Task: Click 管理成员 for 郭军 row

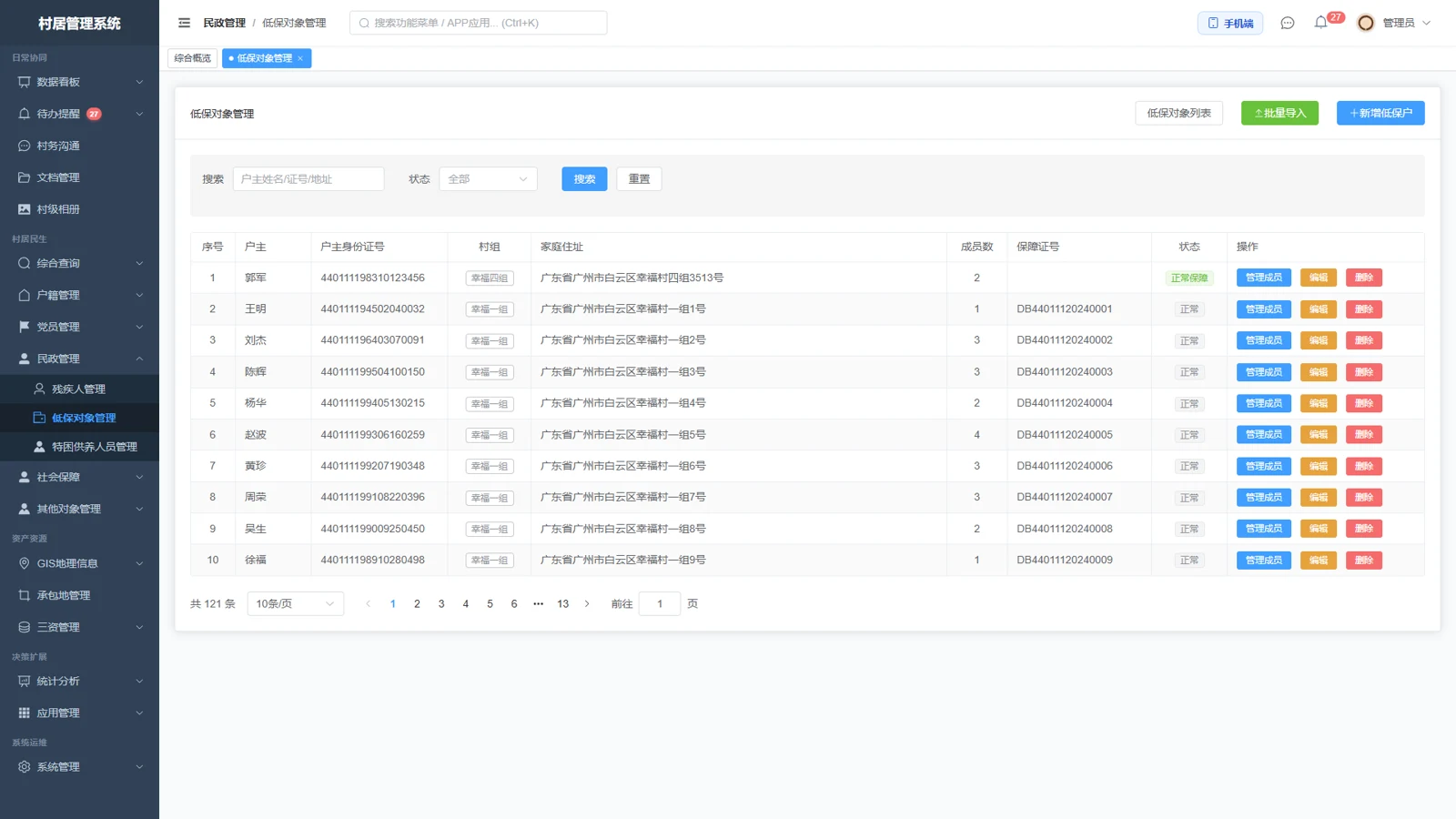Action: tap(1263, 278)
